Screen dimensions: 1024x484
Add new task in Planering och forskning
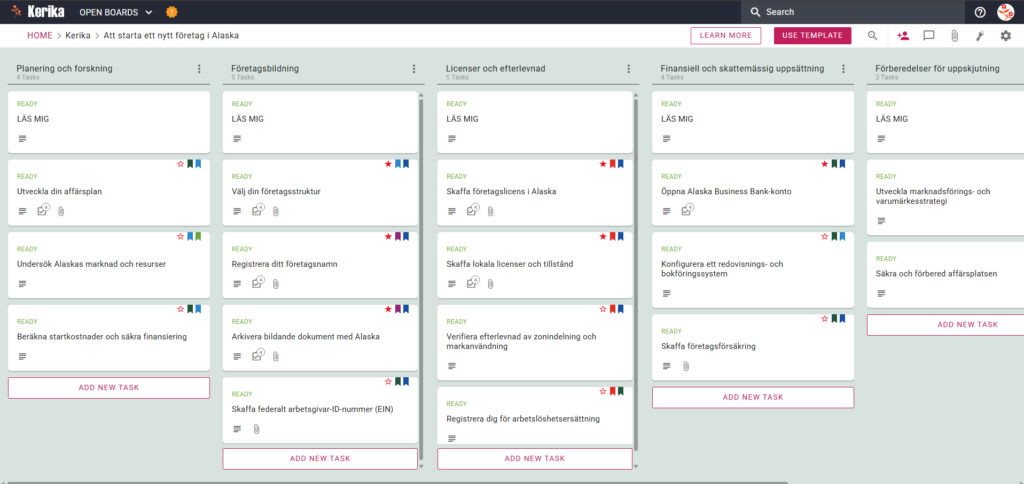109,388
